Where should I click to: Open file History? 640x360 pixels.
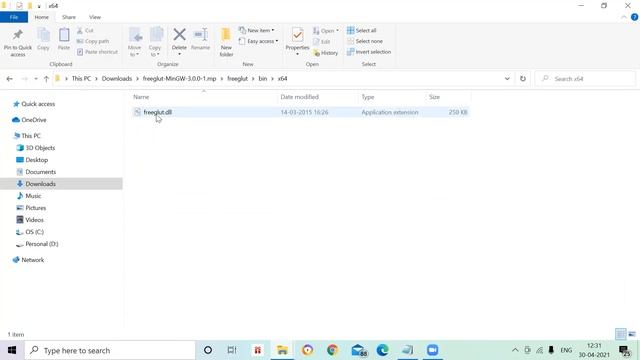coord(326,53)
